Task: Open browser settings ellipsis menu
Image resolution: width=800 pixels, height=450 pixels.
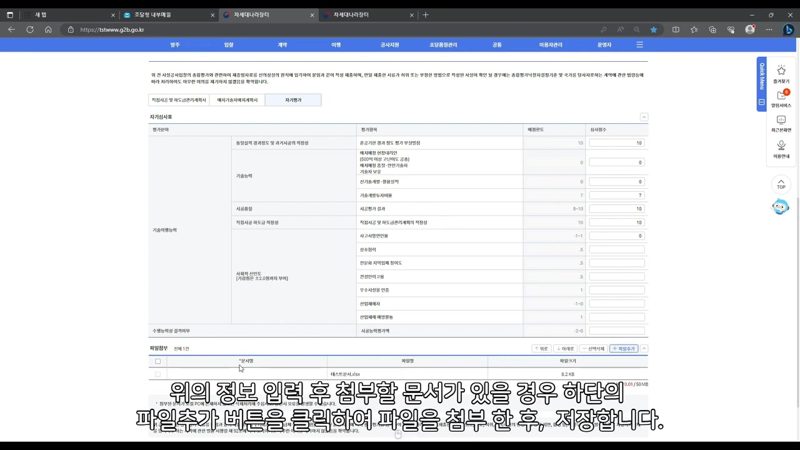Action: click(x=769, y=30)
